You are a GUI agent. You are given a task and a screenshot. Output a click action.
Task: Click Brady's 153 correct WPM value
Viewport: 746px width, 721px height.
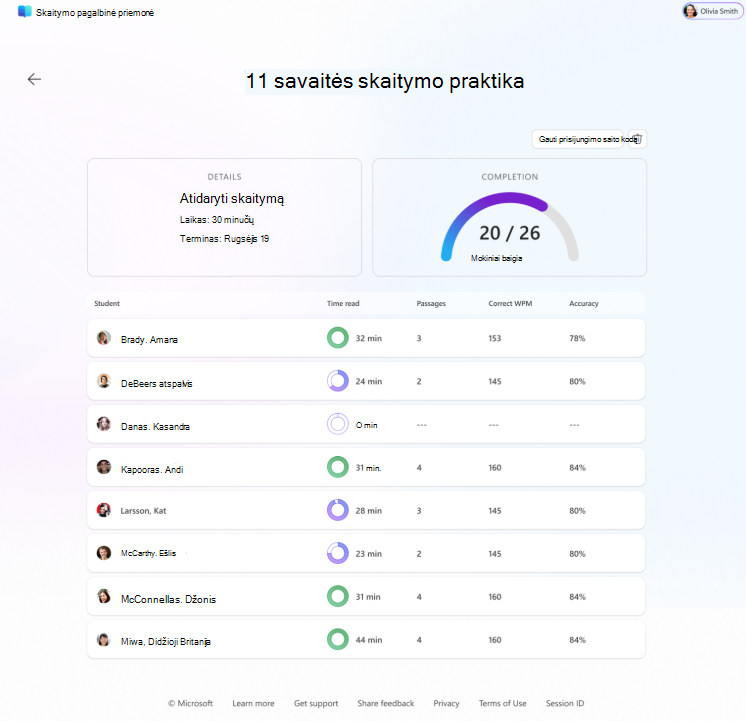494,338
